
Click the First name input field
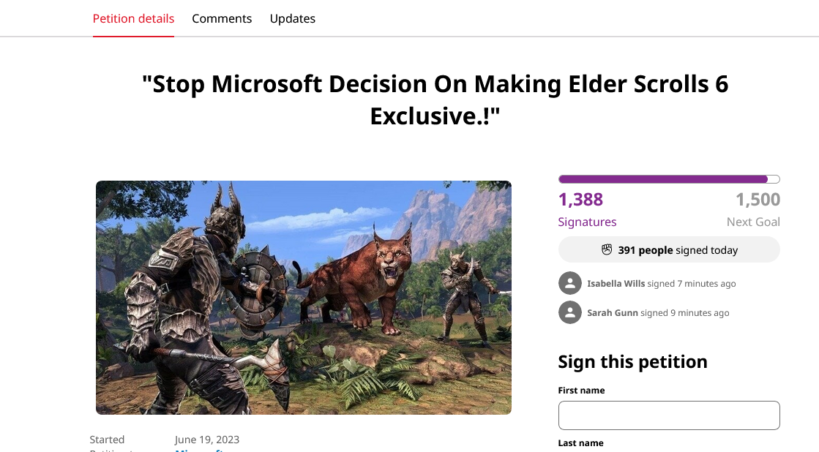[x=668, y=415]
